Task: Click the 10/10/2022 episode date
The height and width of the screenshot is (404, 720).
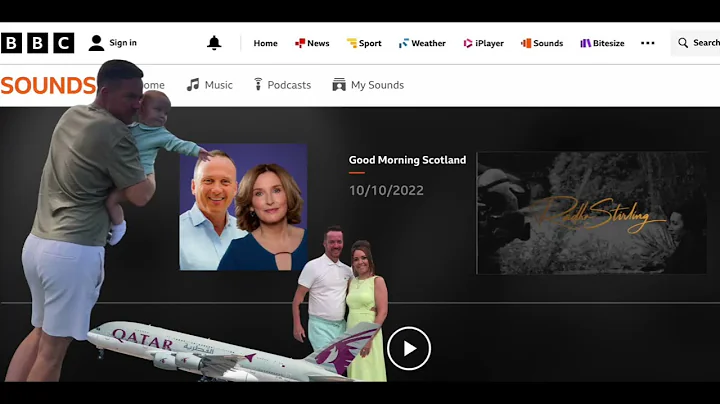Action: (386, 190)
